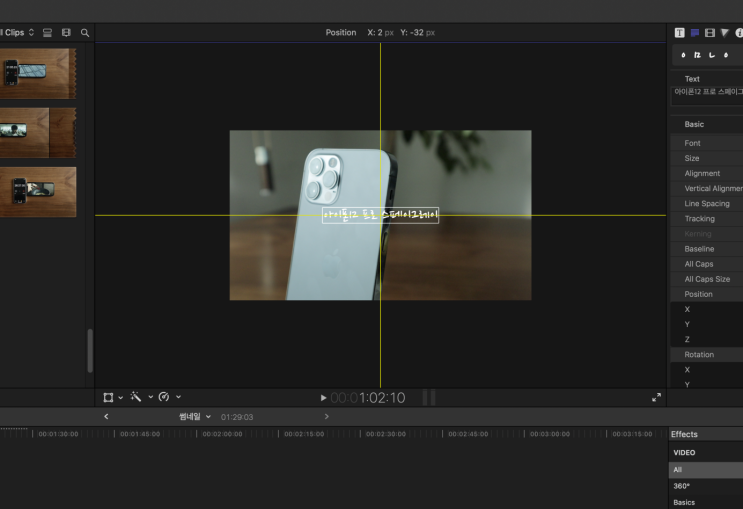Play the viewer clip
The height and width of the screenshot is (509, 743).
click(x=323, y=398)
